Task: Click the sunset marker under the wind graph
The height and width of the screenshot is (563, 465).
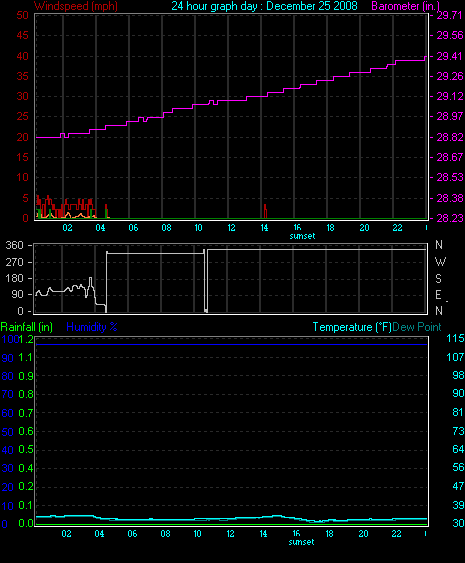Action: click(302, 236)
